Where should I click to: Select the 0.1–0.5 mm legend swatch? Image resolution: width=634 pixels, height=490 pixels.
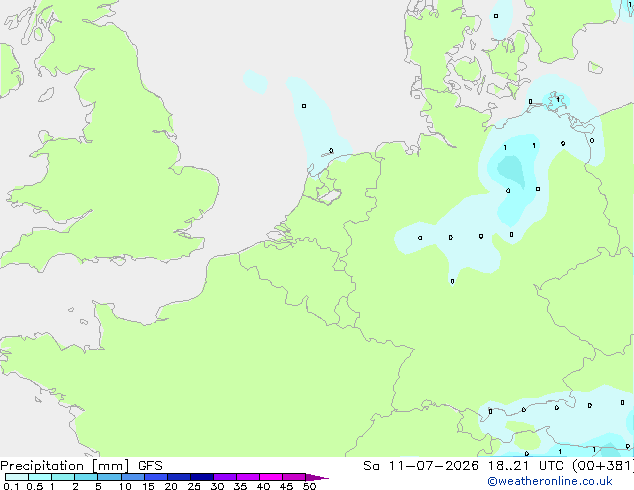[x=17, y=477]
